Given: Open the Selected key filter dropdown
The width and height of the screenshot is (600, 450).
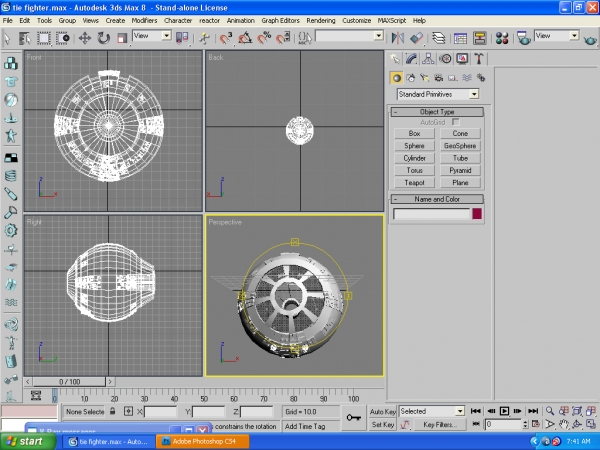Looking at the screenshot, I should (x=432, y=411).
